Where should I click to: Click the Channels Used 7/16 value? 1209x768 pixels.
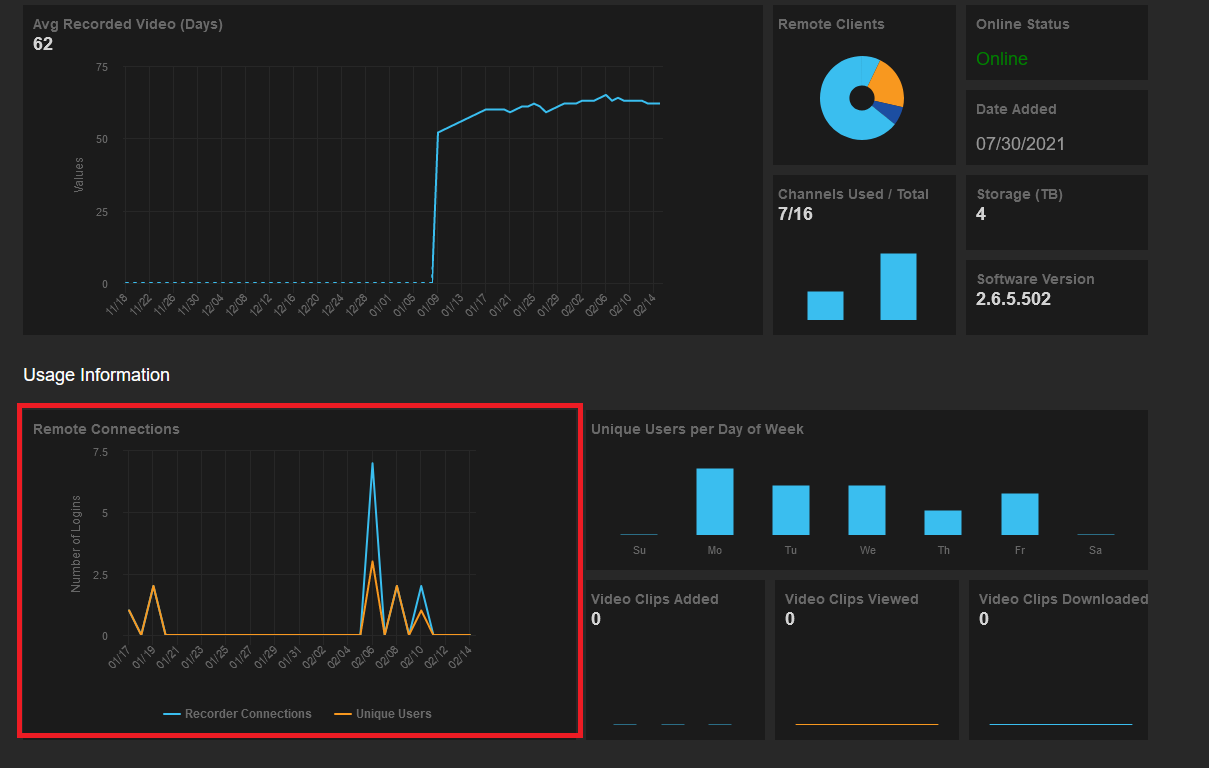796,214
